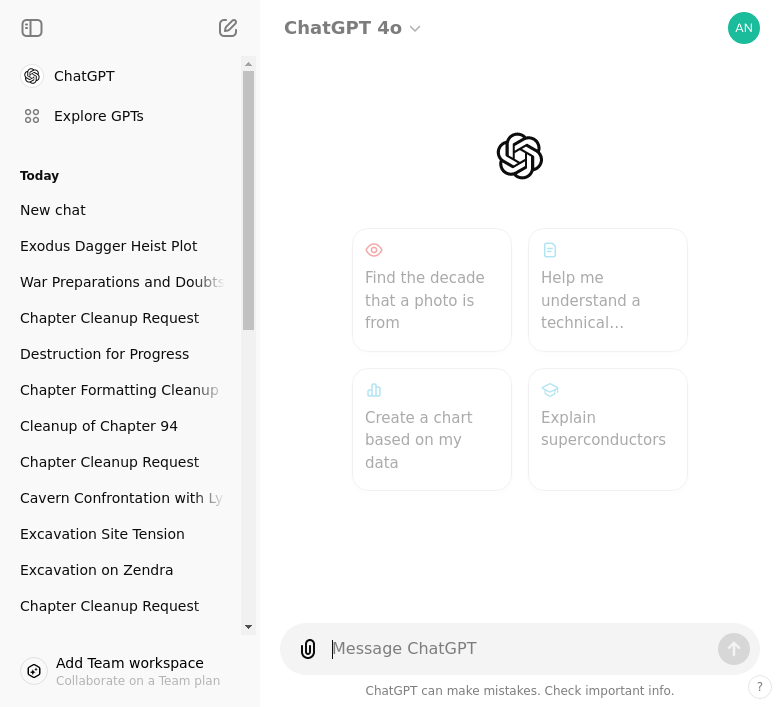The height and width of the screenshot is (707, 780).
Task: Open the Exodus Dagger Heist Plot chat
Action: click(108, 246)
